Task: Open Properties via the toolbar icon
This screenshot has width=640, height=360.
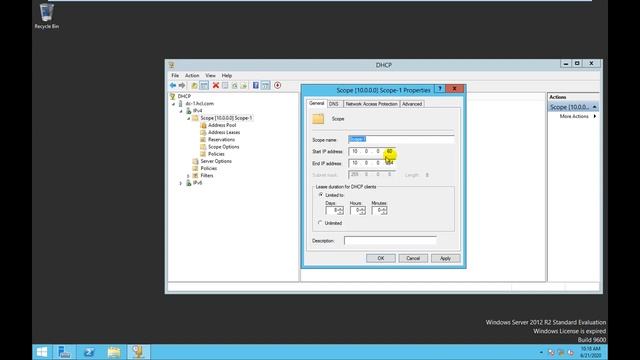Action: [225, 85]
